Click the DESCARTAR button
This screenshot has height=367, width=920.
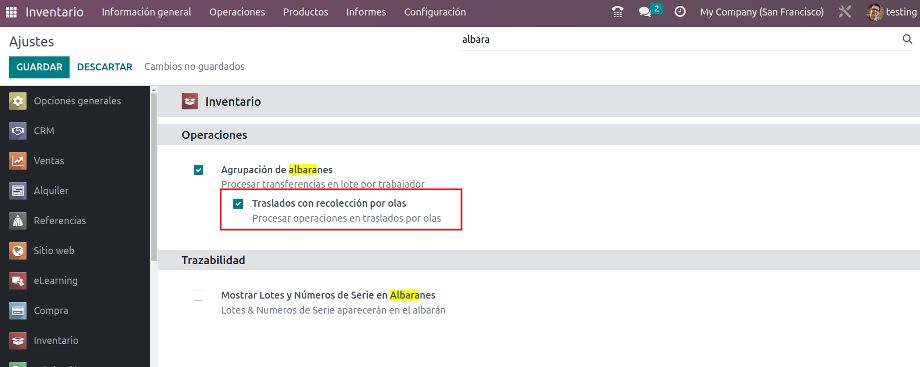[x=105, y=67]
